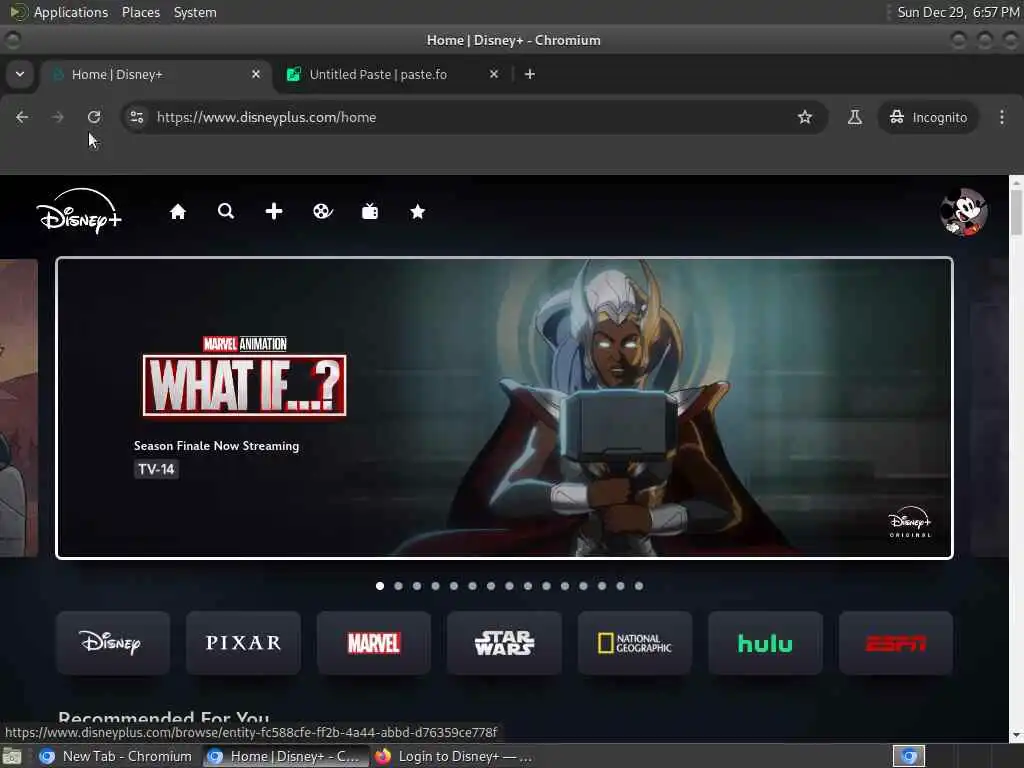This screenshot has width=1024, height=768.
Task: View site information icon in address bar
Action: tap(136, 117)
